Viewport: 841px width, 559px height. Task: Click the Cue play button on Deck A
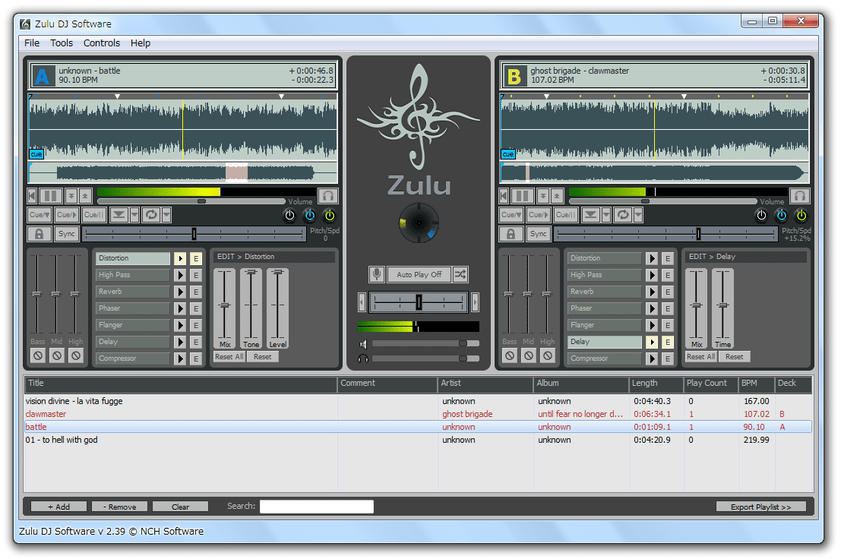coord(67,215)
